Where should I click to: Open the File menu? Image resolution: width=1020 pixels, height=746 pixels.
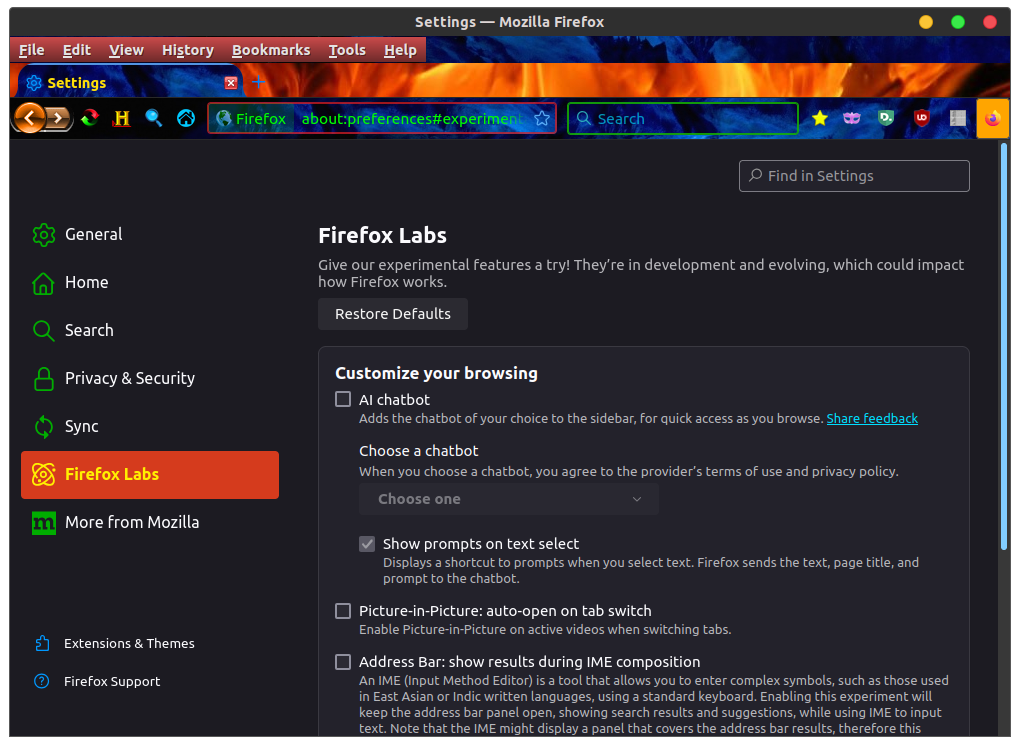pyautogui.click(x=31, y=50)
